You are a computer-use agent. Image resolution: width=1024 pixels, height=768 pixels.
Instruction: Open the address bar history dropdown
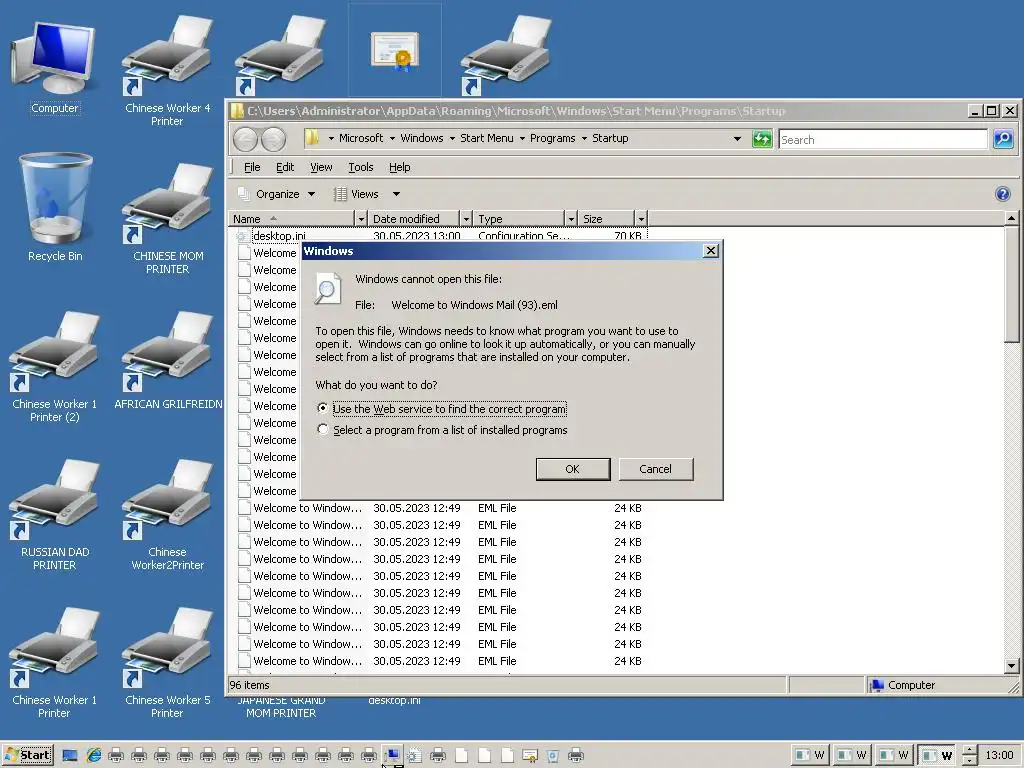(x=737, y=138)
